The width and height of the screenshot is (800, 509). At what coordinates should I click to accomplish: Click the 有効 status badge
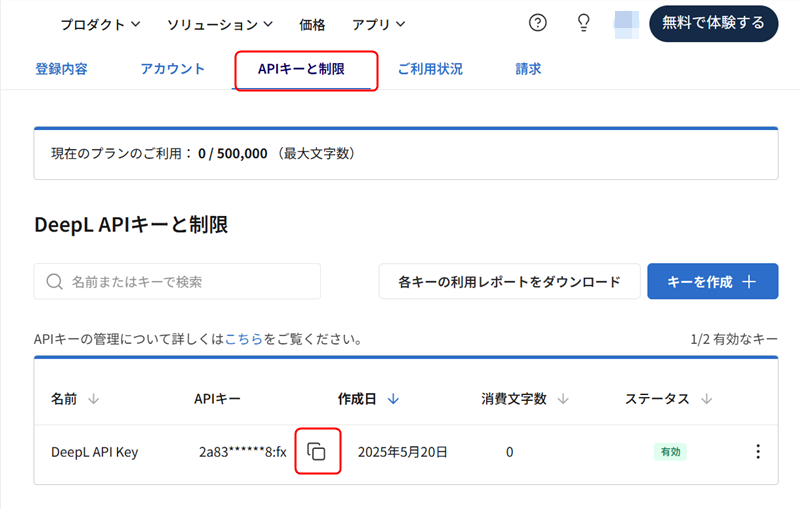670,451
